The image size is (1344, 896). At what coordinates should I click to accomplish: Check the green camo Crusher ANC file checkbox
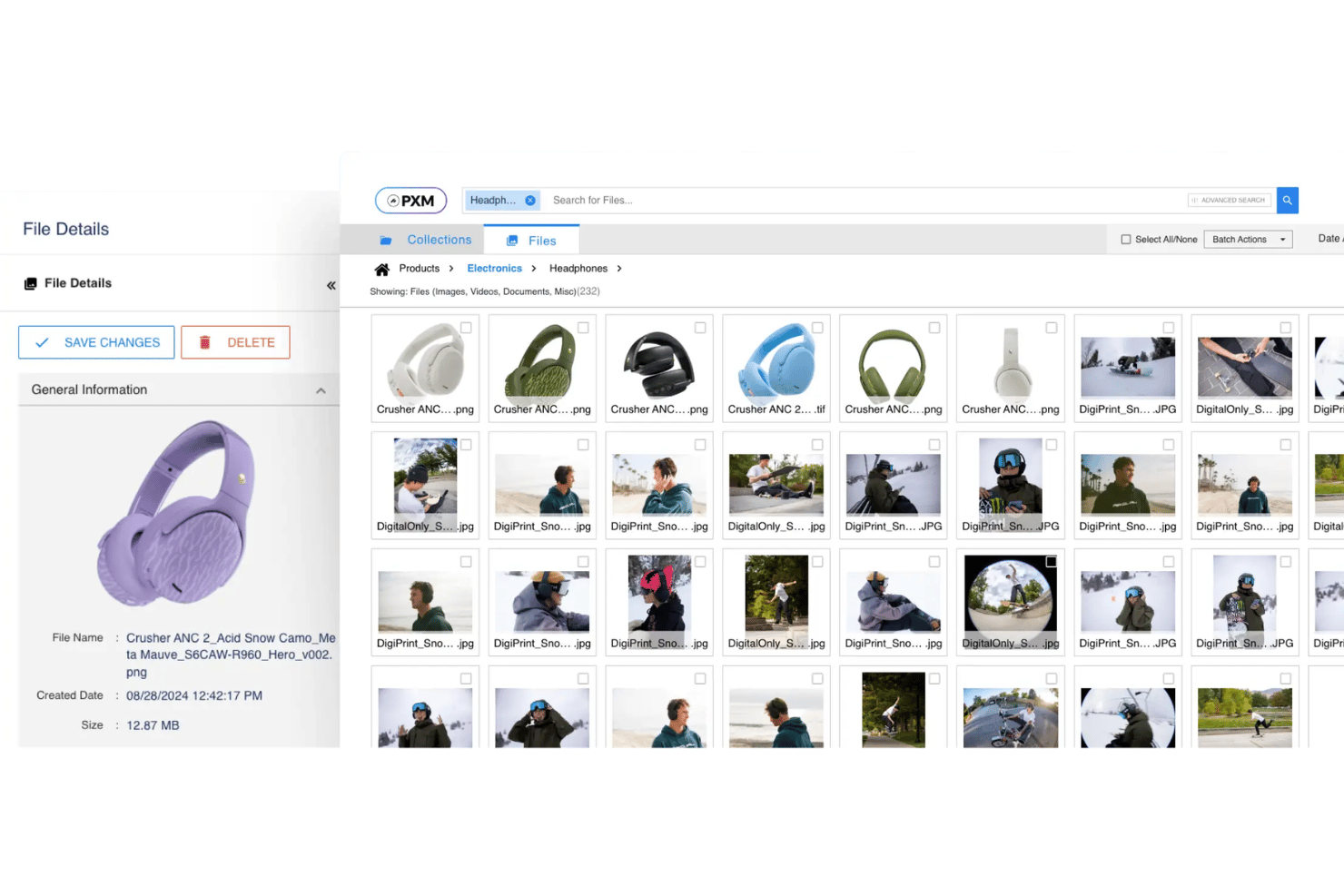click(583, 328)
